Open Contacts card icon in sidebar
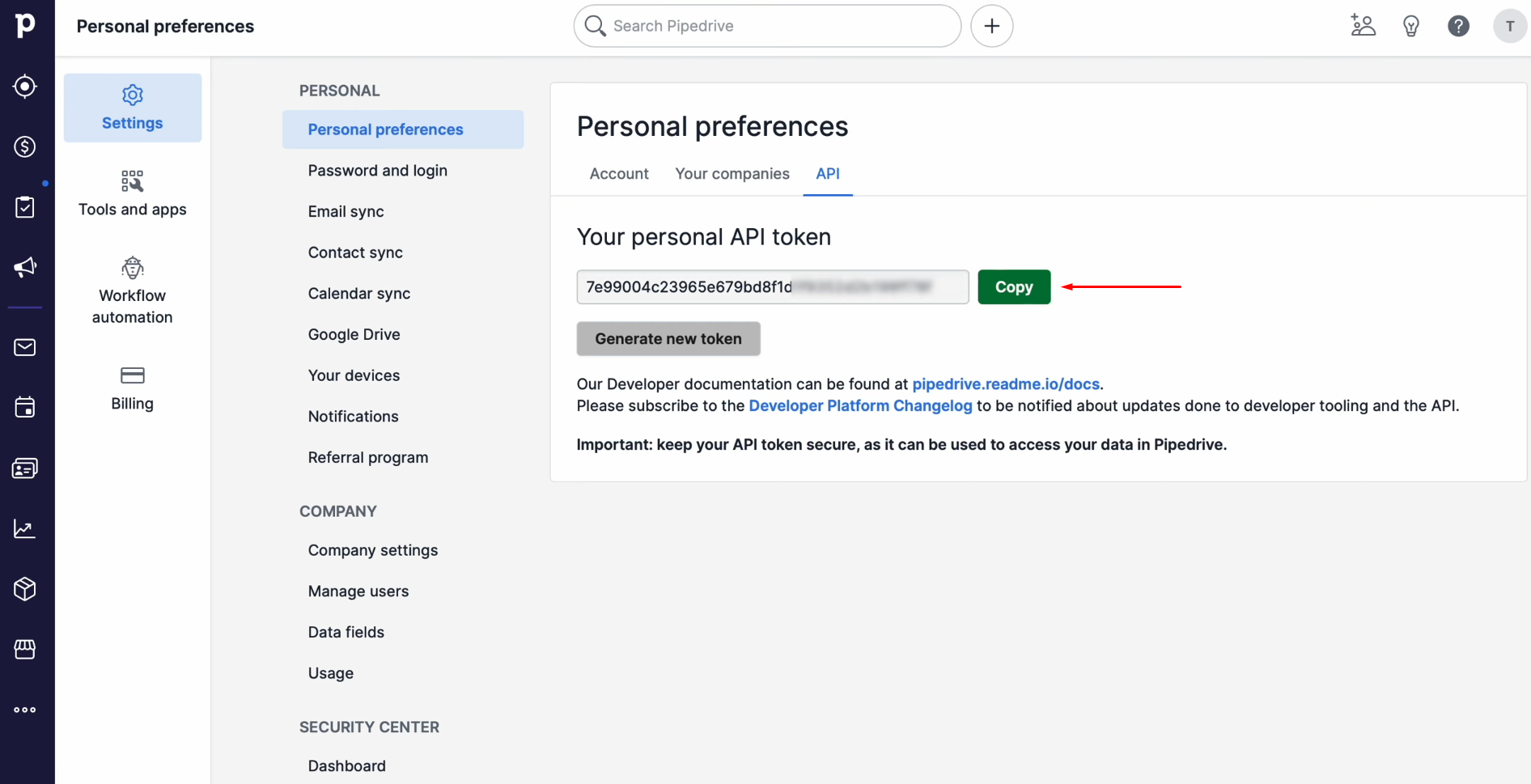This screenshot has height=784, width=1531. (x=25, y=468)
